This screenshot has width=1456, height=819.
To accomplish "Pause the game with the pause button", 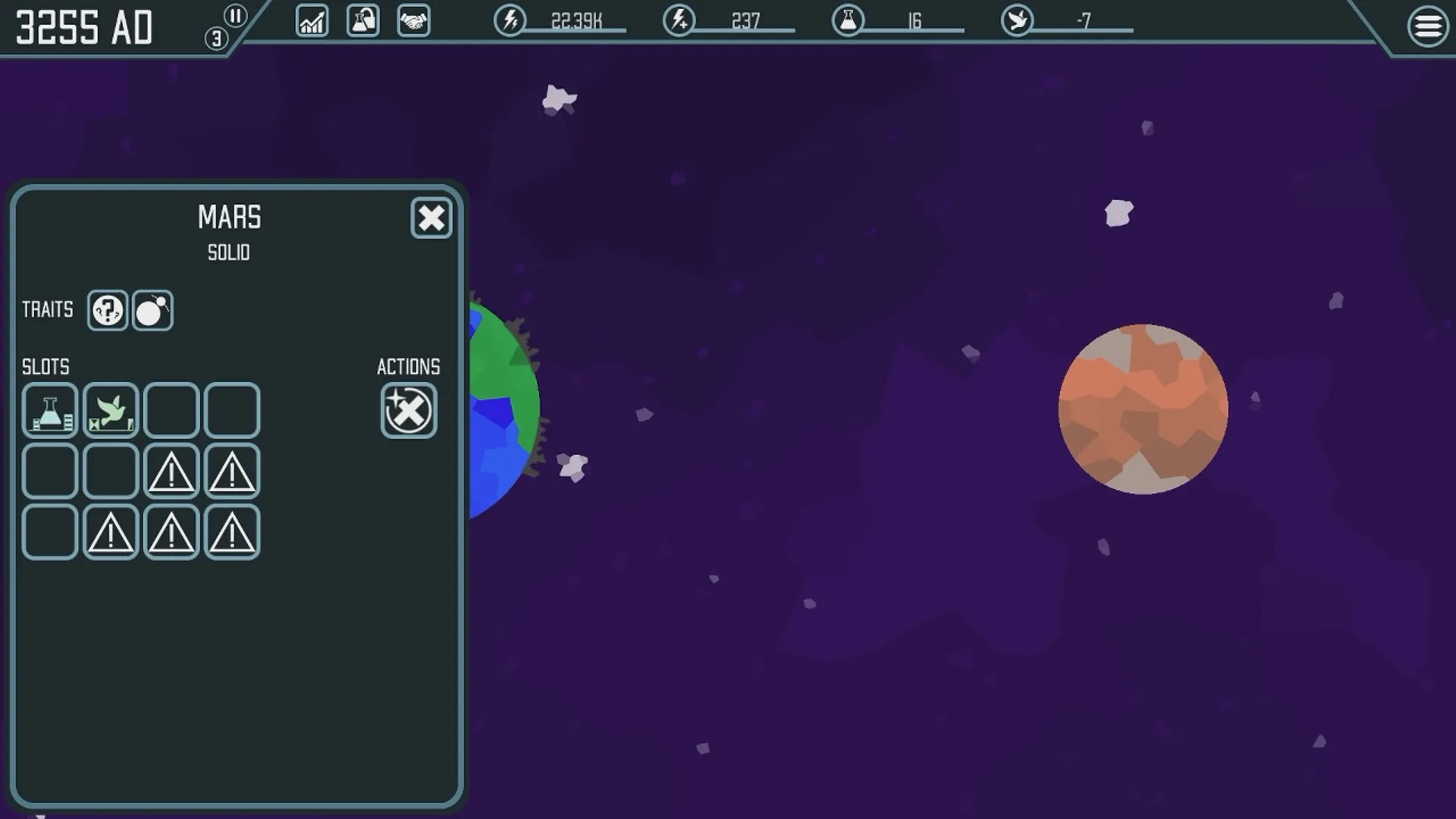I will [x=236, y=16].
